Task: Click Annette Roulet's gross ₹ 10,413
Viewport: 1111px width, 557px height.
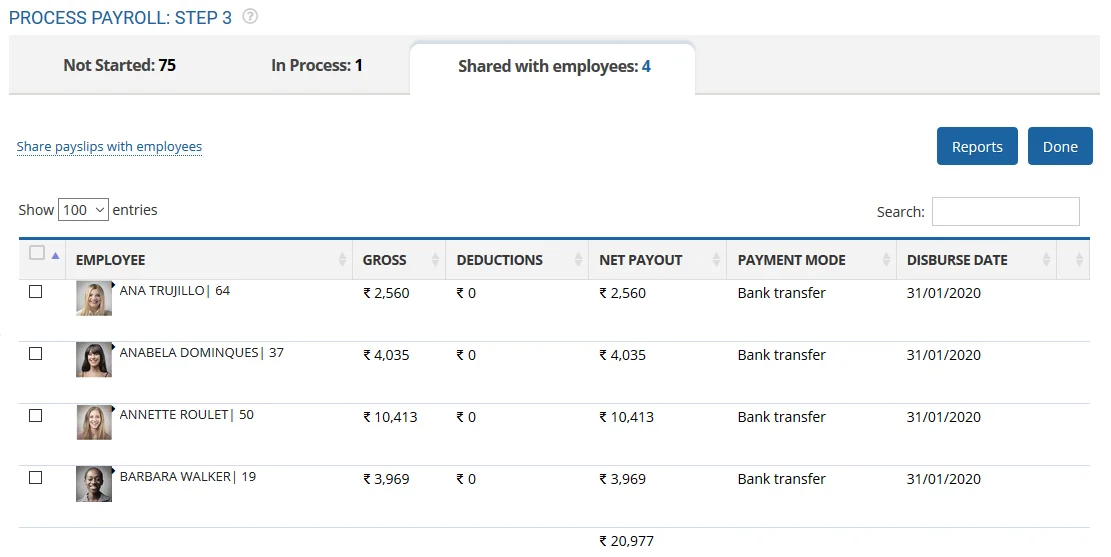Action: [x=390, y=417]
